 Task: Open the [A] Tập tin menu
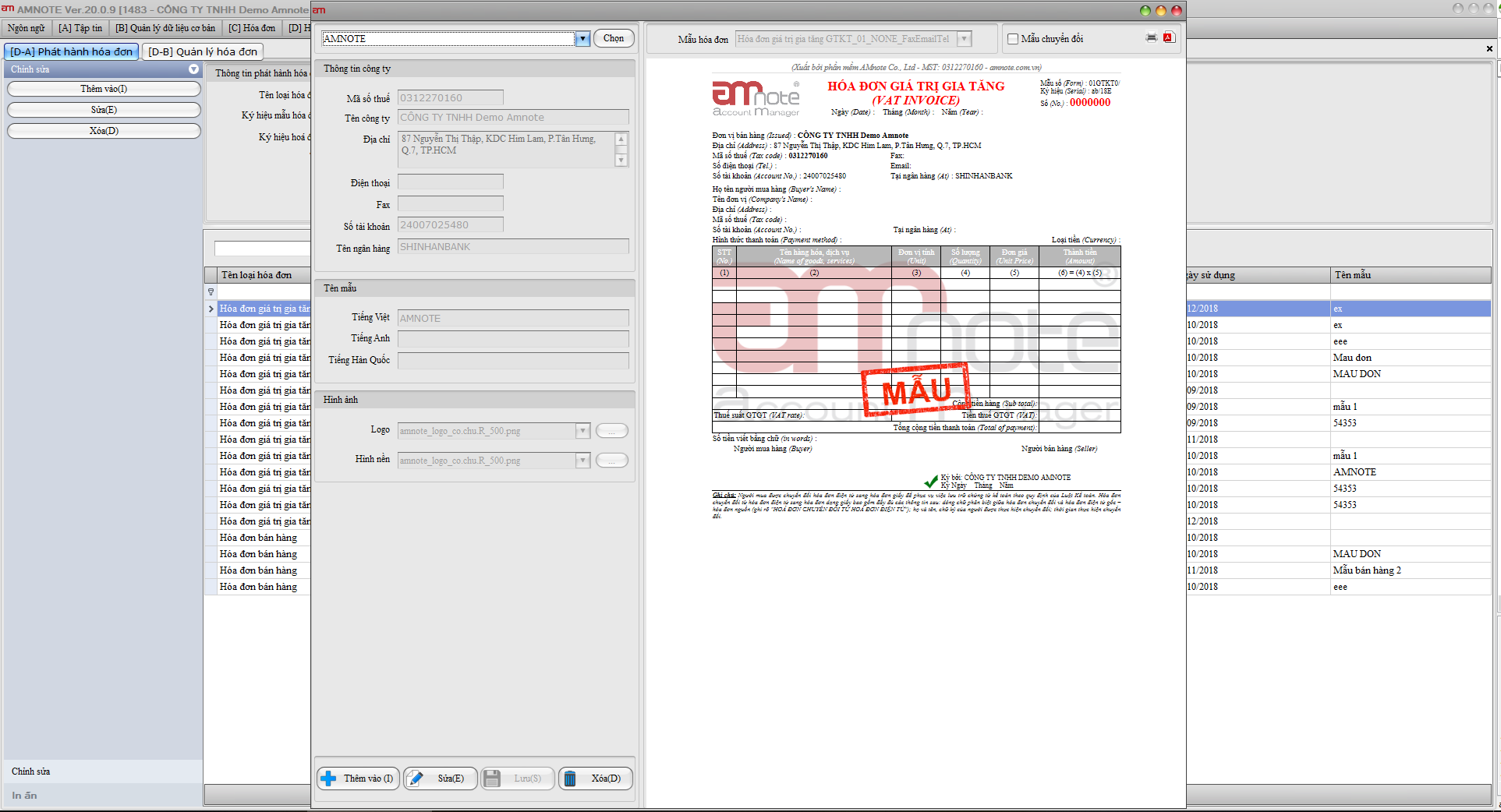point(80,28)
